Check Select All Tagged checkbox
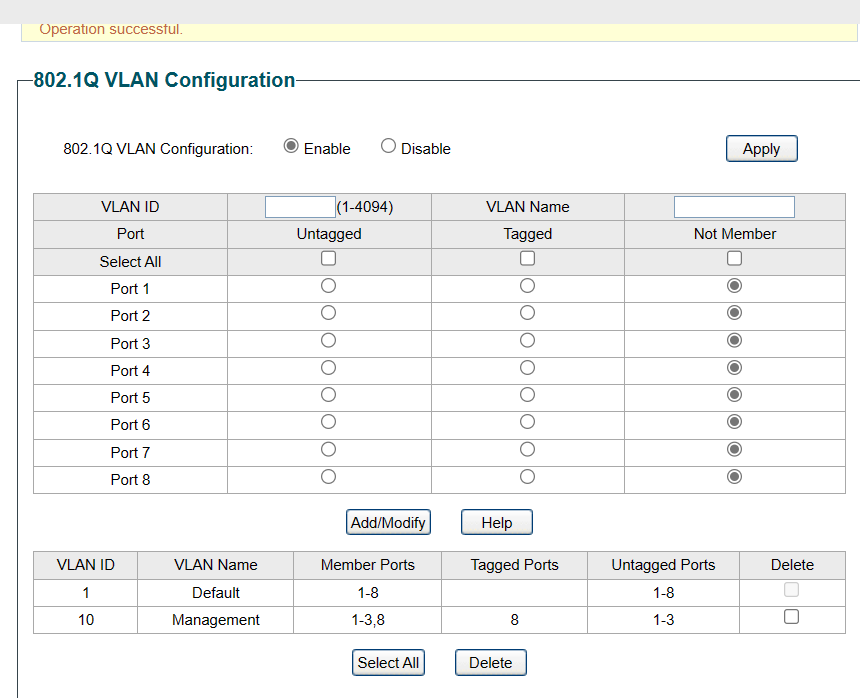This screenshot has width=860, height=698. coord(528,258)
